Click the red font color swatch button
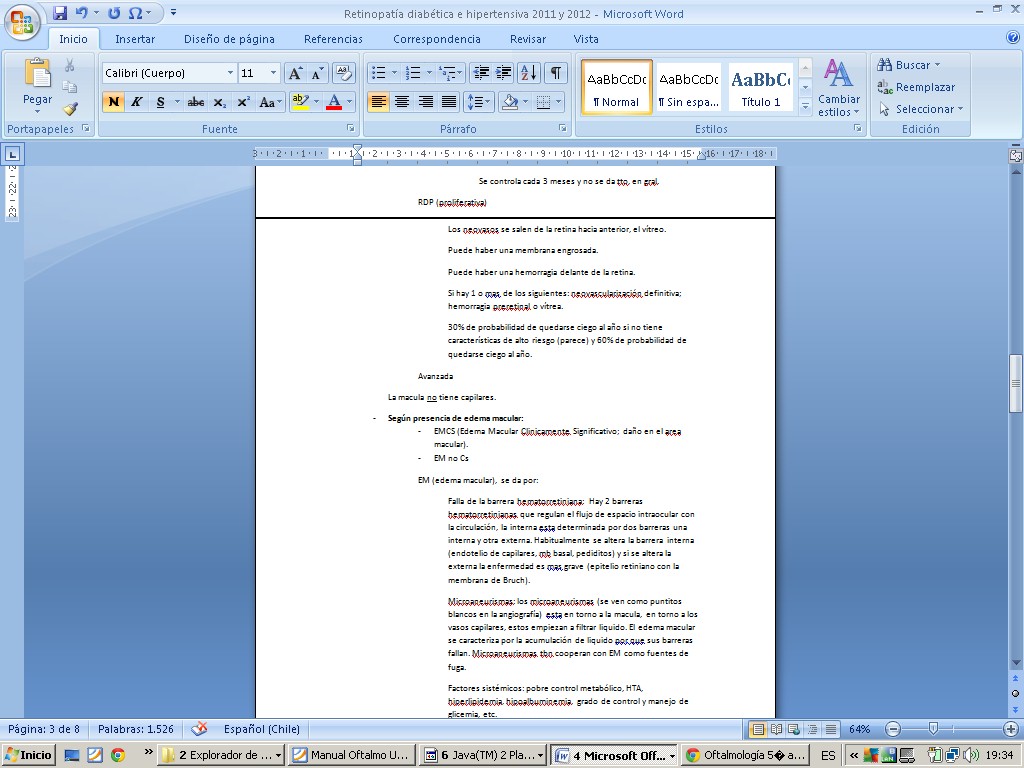1024x768 pixels. tap(334, 102)
